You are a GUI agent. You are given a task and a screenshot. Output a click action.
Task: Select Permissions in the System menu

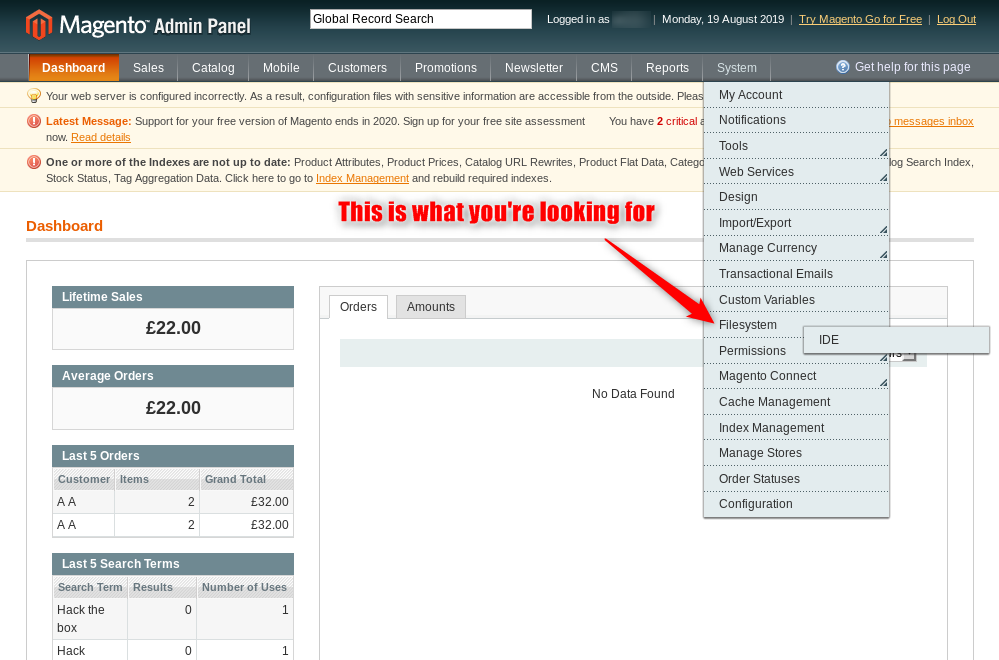(x=752, y=351)
